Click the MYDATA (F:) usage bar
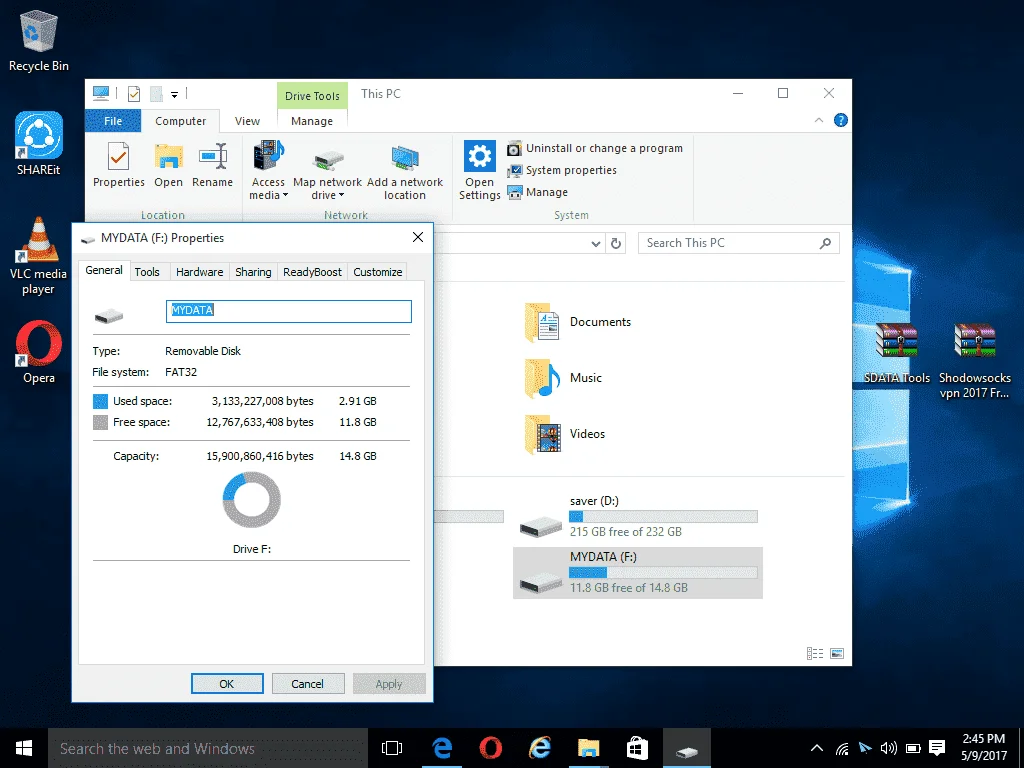 [x=663, y=573]
